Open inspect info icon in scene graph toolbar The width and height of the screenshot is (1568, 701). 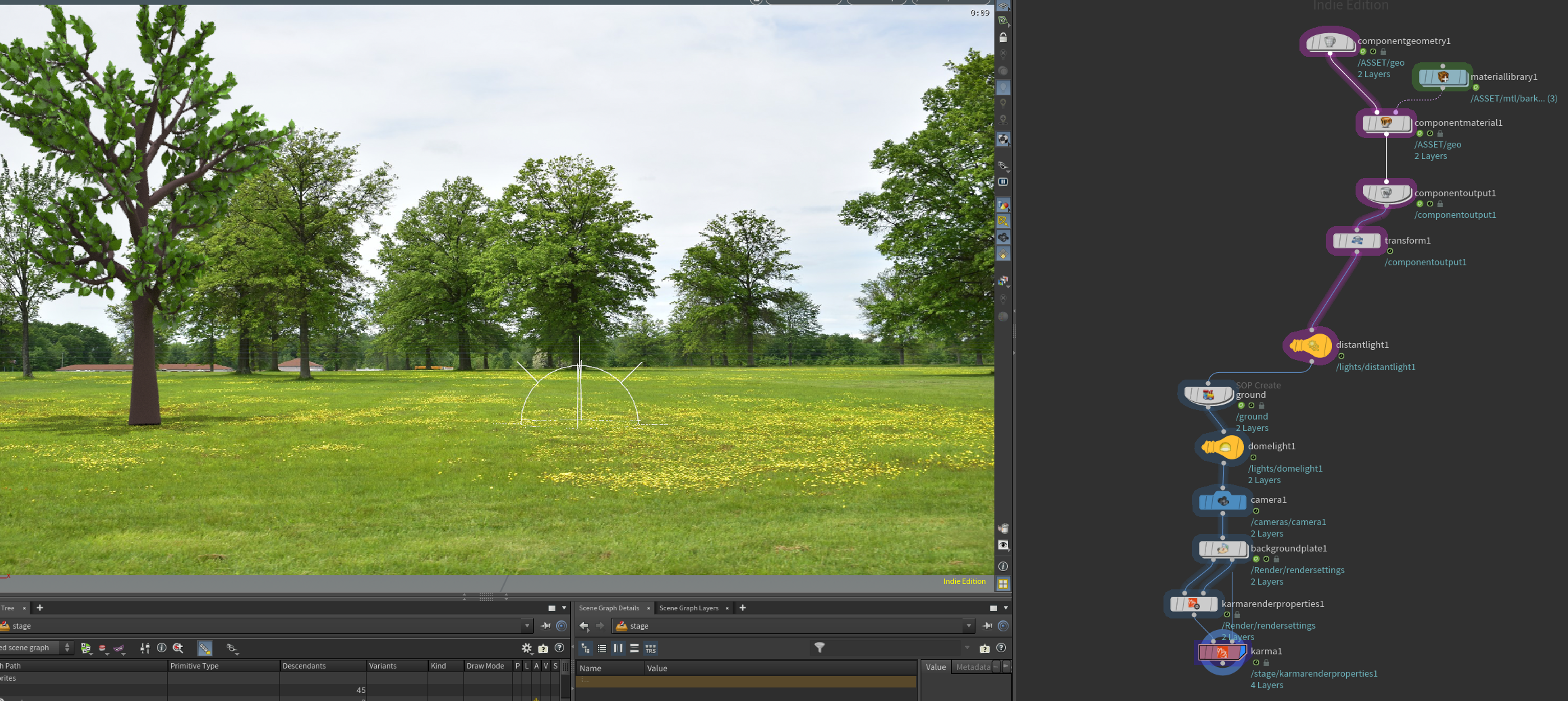click(x=162, y=648)
